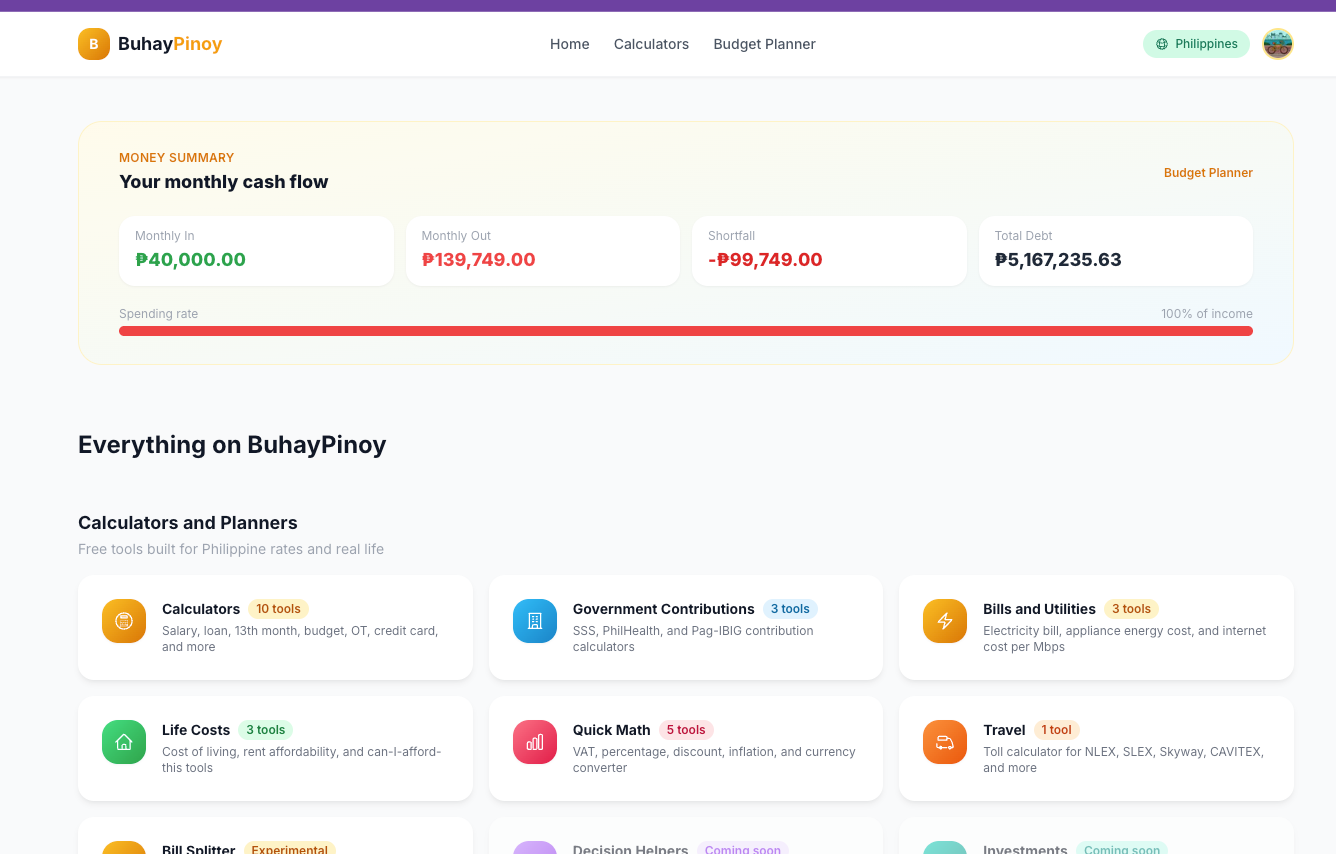Image resolution: width=1336 pixels, height=854 pixels.
Task: Open Calculators in top navigation
Action: point(651,44)
